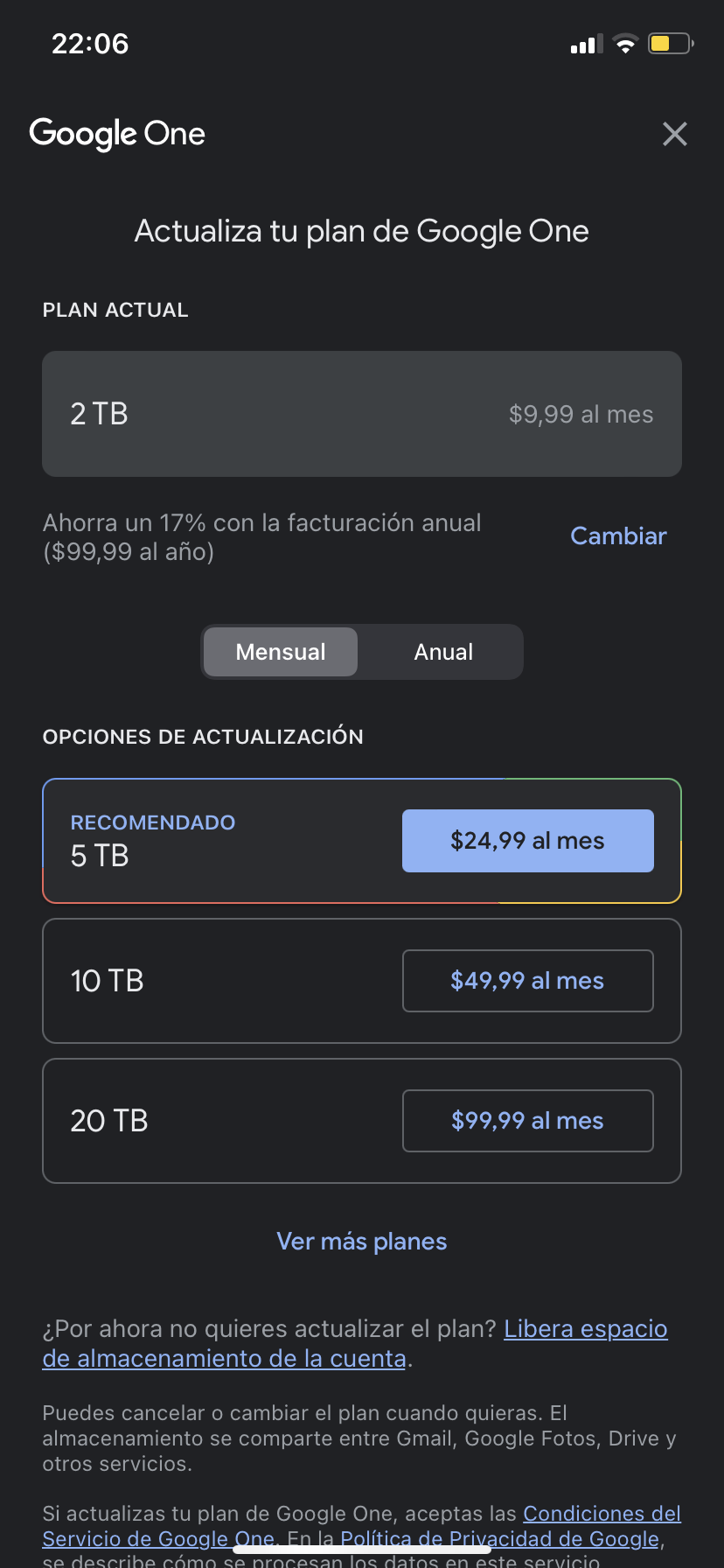
Task: Open Libera espacio de almacenamiento link
Action: [x=585, y=1329]
